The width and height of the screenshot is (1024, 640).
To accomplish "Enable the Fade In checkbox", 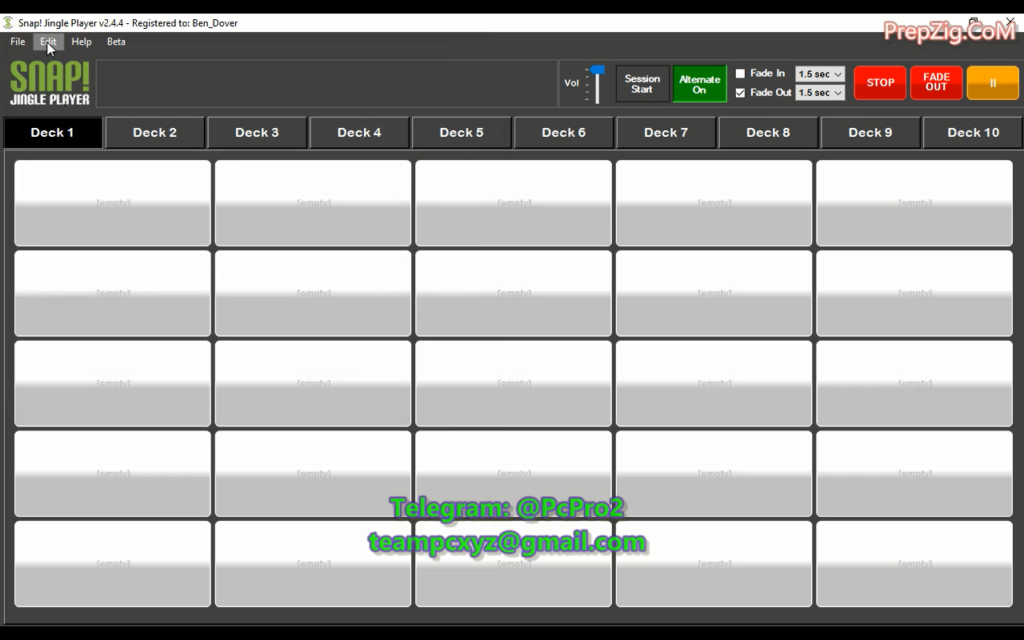I will coord(740,74).
